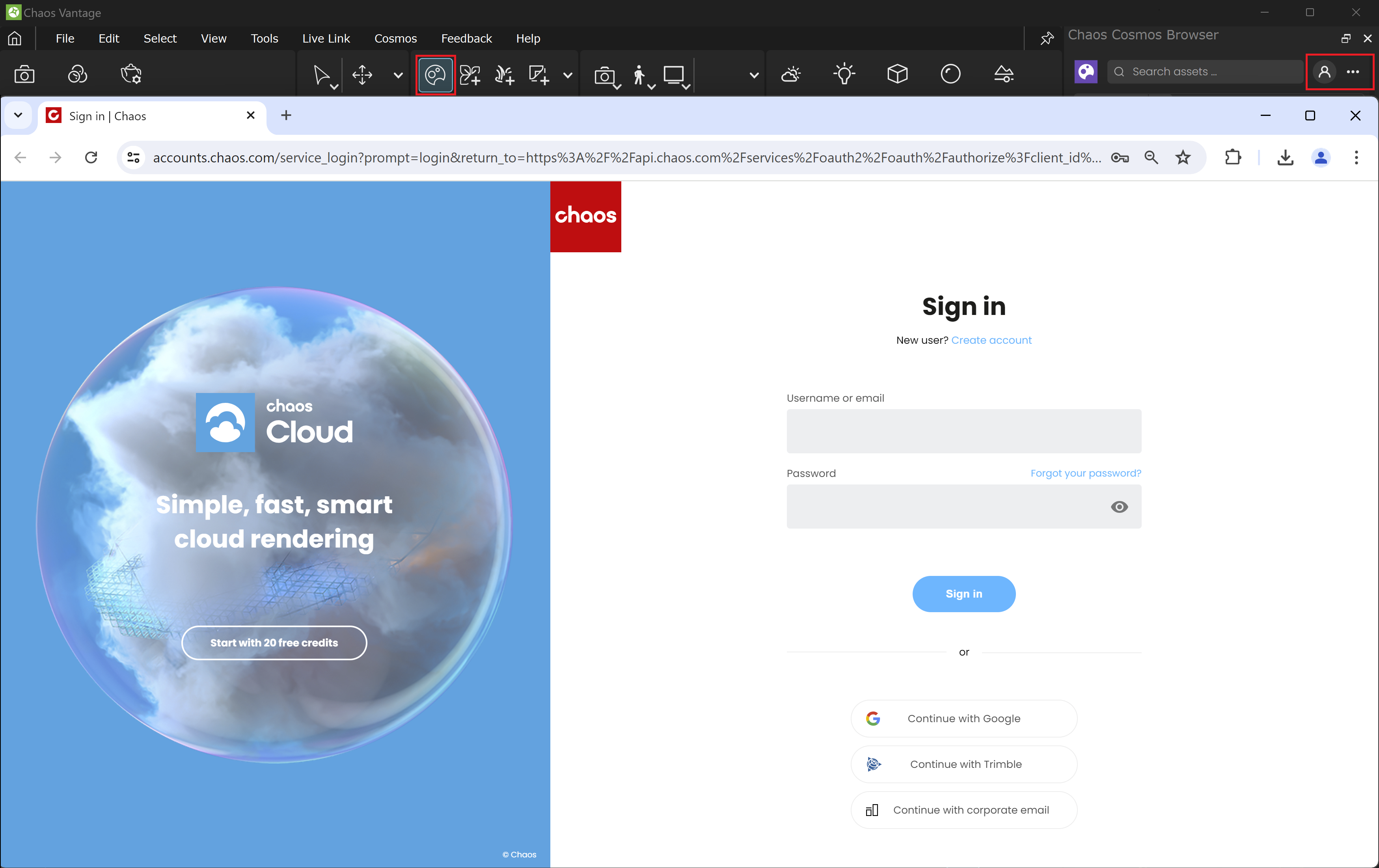Screen dimensions: 1379x868
Task: Open the Feedback menu
Action: point(466,38)
